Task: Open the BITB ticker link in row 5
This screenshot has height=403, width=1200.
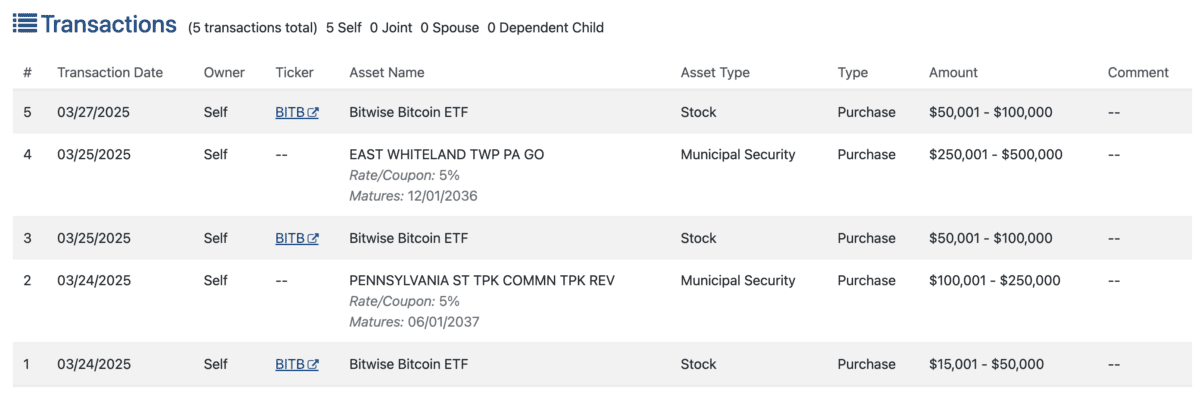Action: pyautogui.click(x=290, y=113)
